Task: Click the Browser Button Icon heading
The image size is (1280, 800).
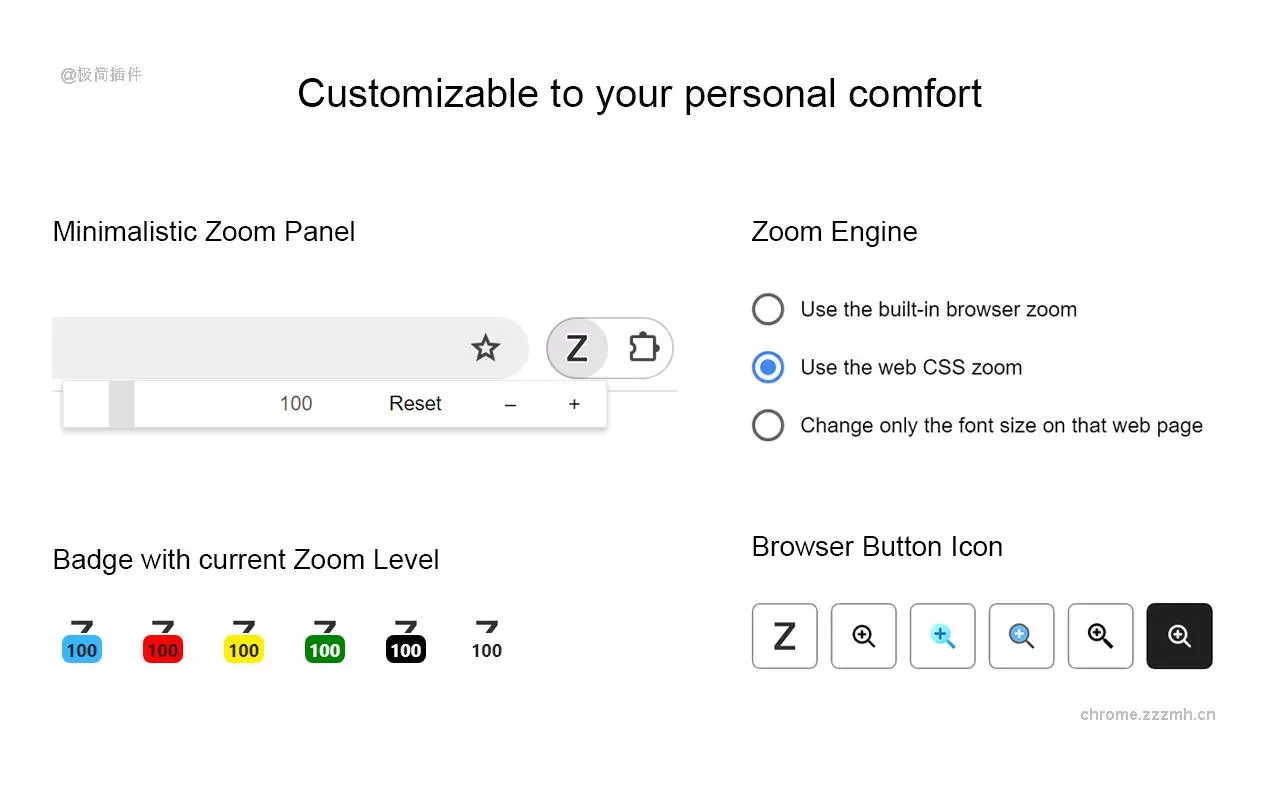Action: point(877,547)
